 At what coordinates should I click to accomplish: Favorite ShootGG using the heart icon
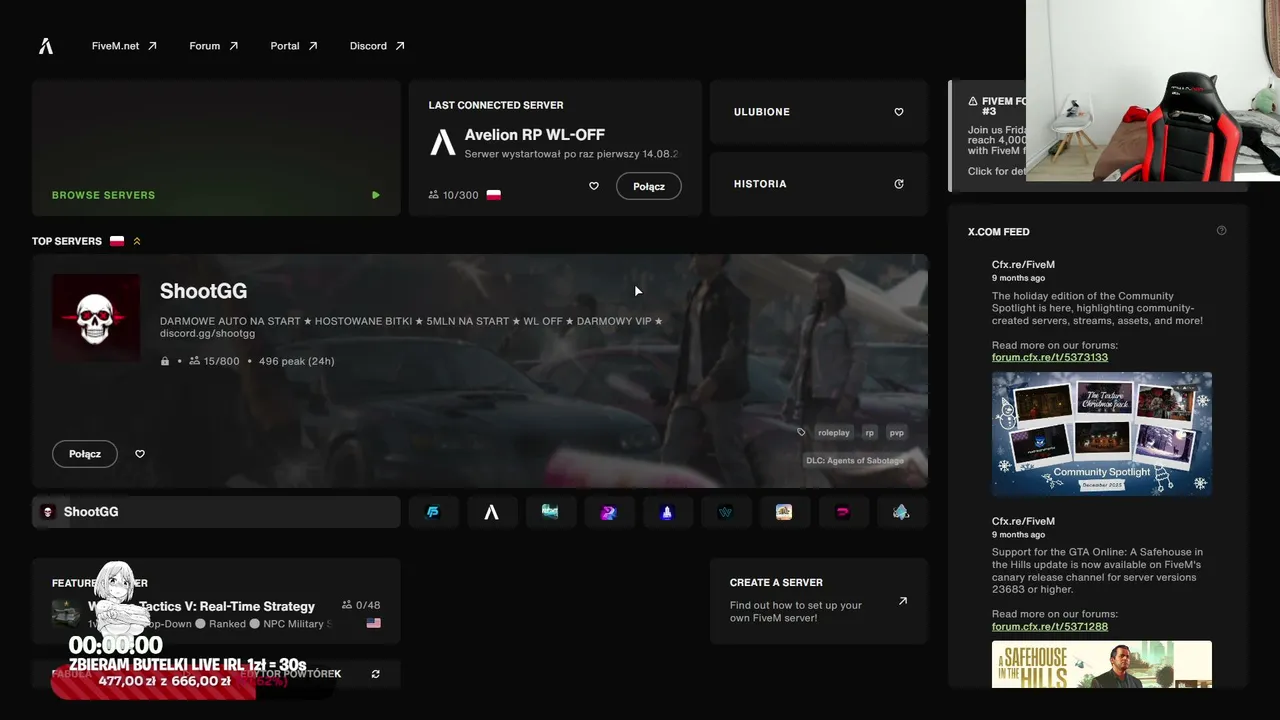(x=140, y=454)
